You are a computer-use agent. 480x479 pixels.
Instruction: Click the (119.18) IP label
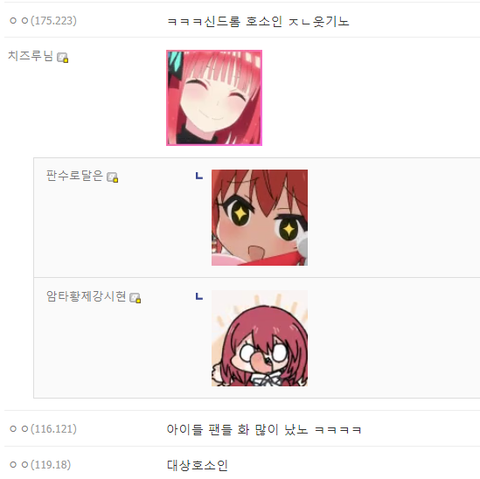pos(51,464)
